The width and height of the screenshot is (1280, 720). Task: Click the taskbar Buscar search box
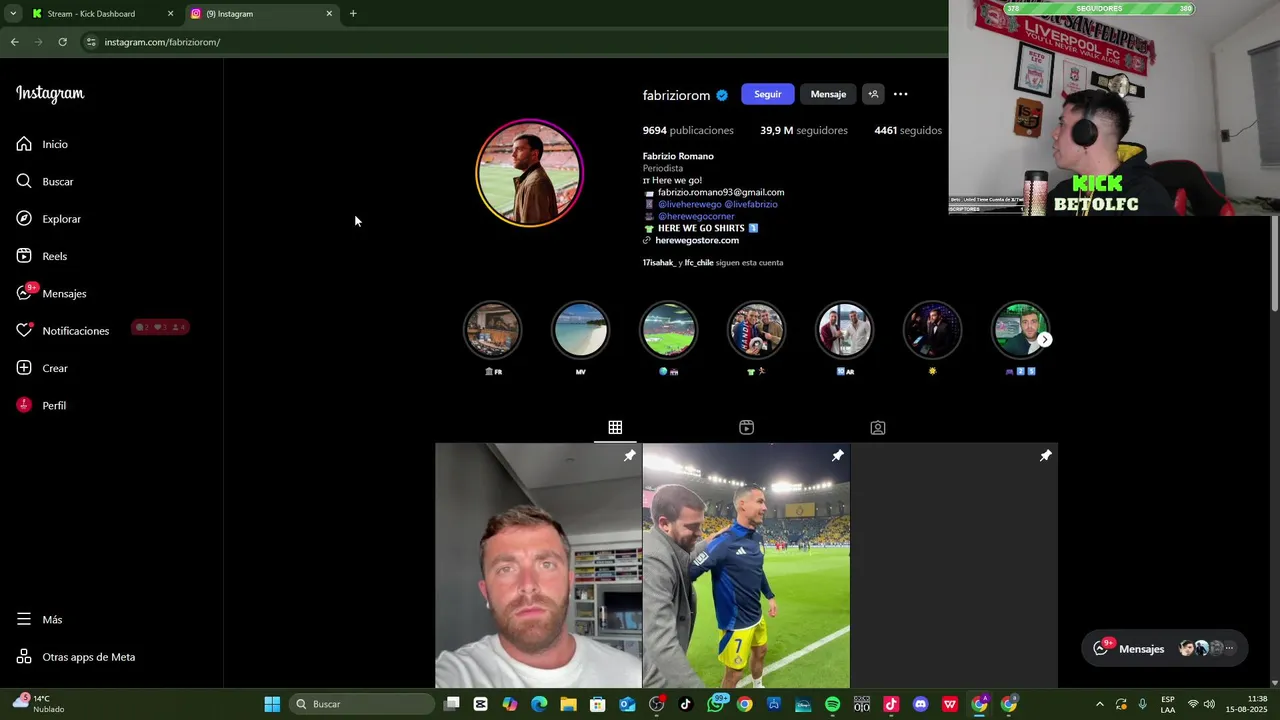(364, 704)
